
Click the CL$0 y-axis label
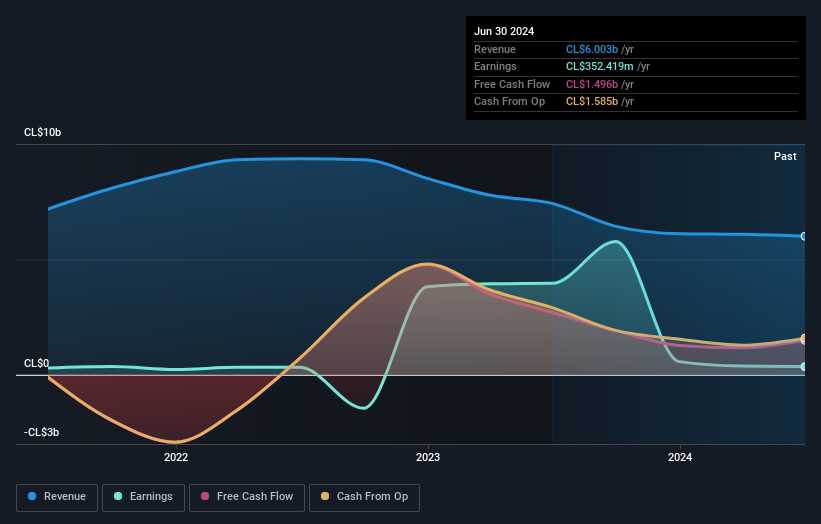[37, 363]
